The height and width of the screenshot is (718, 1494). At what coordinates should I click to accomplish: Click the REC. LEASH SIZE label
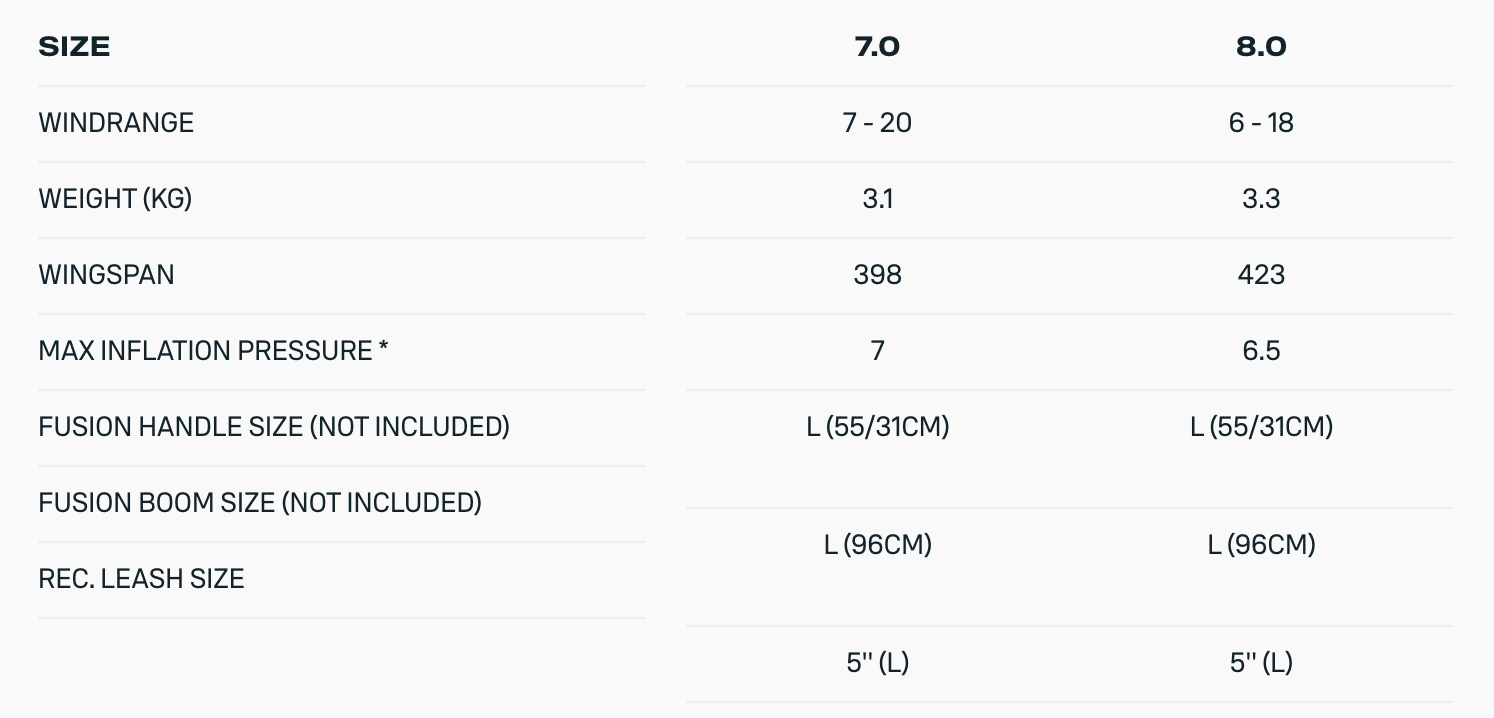point(141,579)
